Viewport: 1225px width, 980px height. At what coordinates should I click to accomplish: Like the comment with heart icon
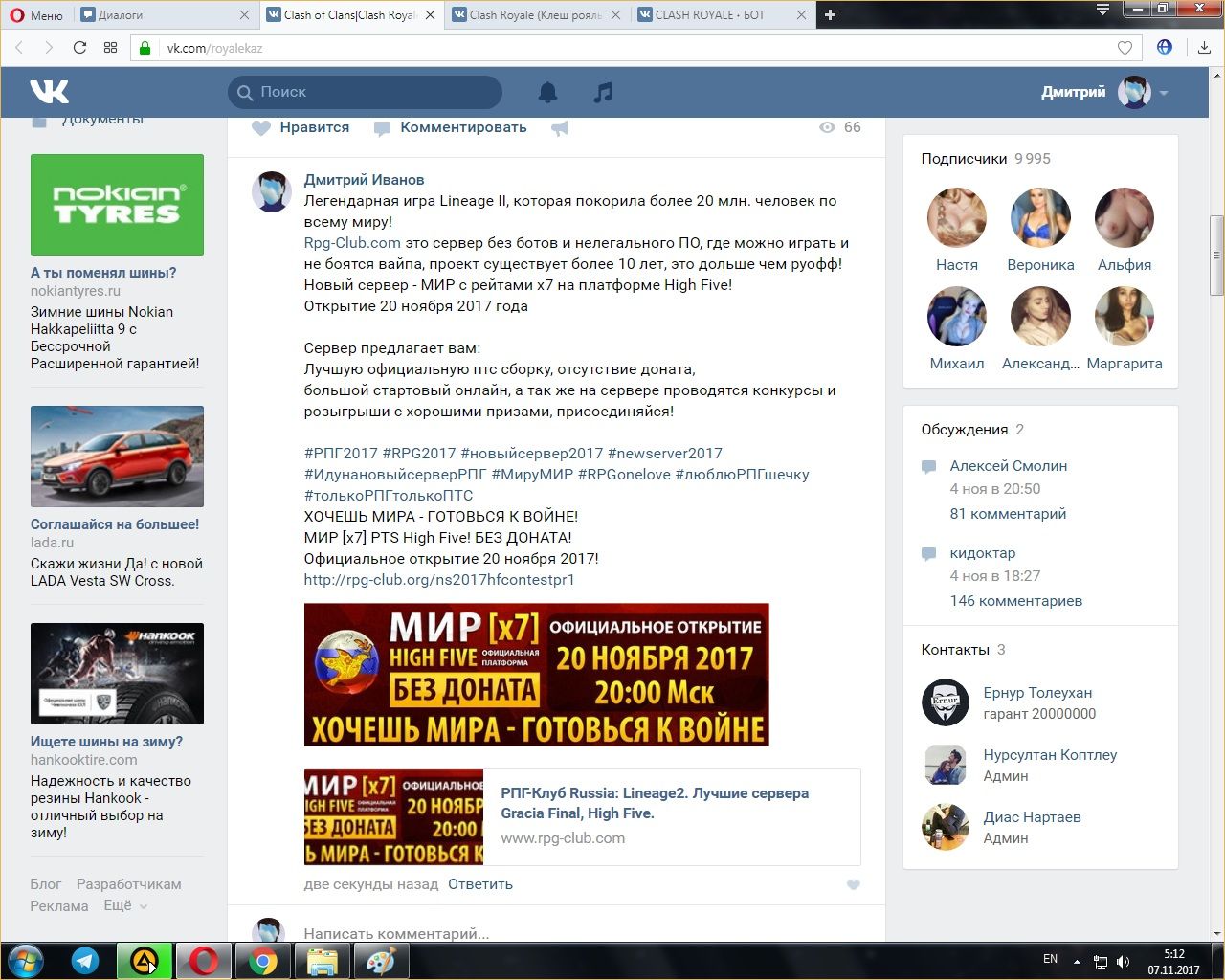click(854, 884)
